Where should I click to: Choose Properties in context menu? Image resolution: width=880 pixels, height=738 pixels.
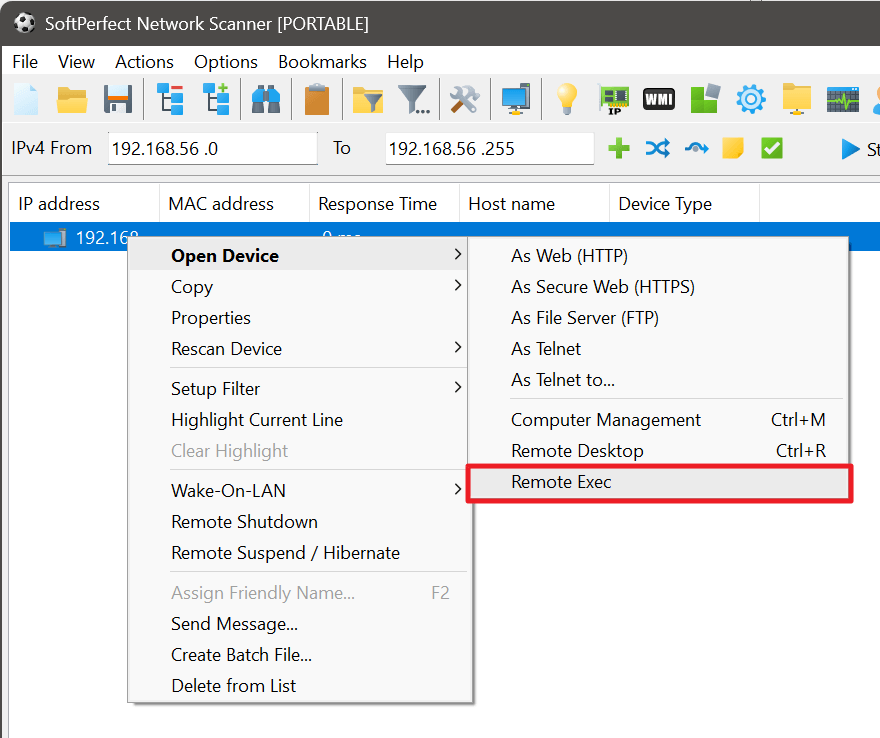pos(299,318)
